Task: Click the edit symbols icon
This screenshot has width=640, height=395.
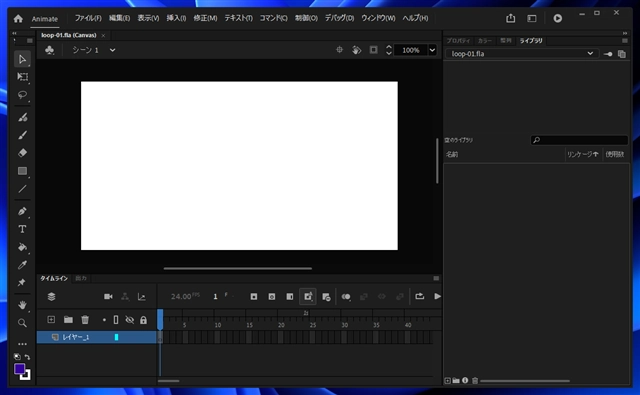Action: [49, 50]
